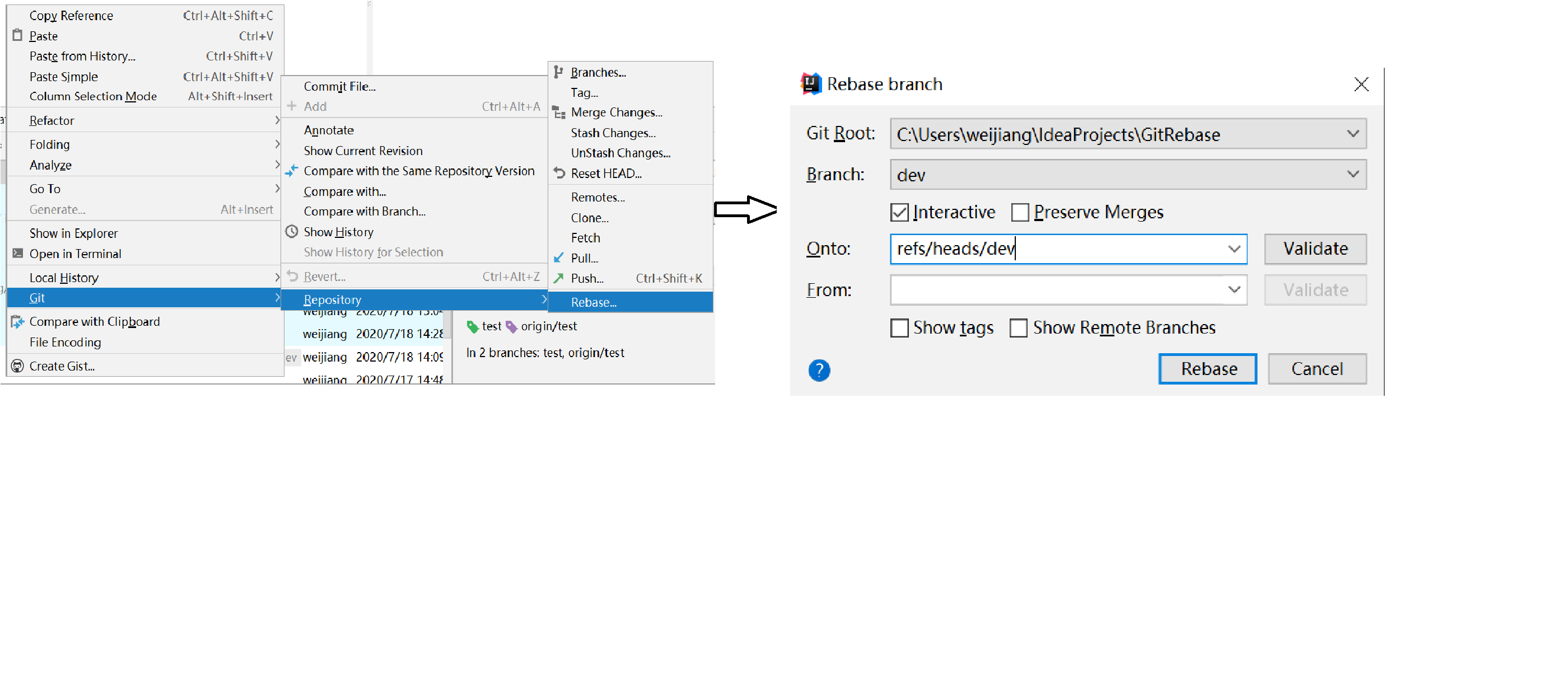Expand the Local History submenu
The image size is (1568, 684).
[145, 277]
